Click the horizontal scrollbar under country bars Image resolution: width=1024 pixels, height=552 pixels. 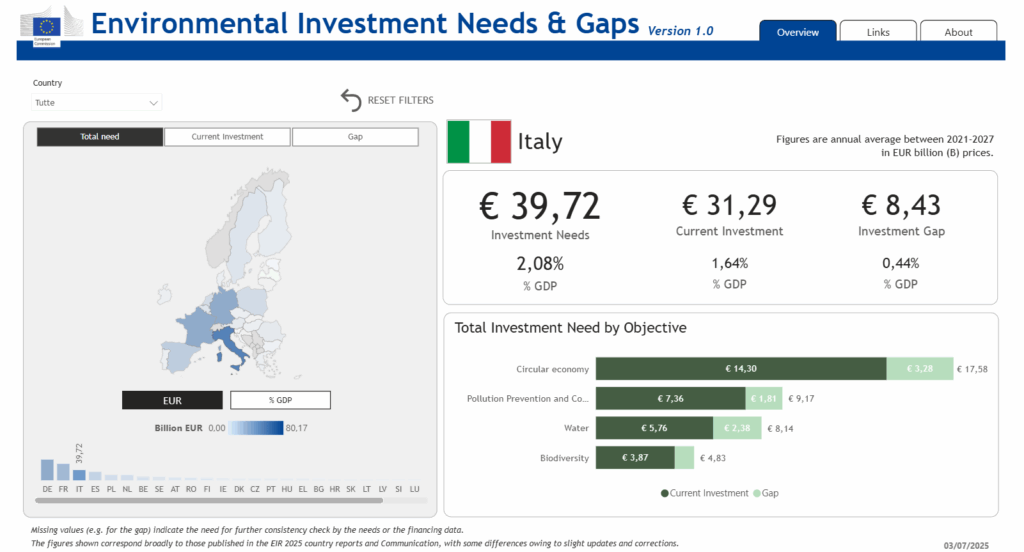tap(210, 500)
